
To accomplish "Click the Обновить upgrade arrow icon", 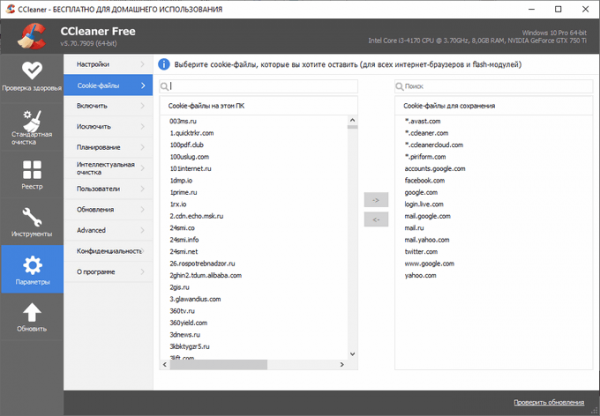I will pyautogui.click(x=32, y=312).
